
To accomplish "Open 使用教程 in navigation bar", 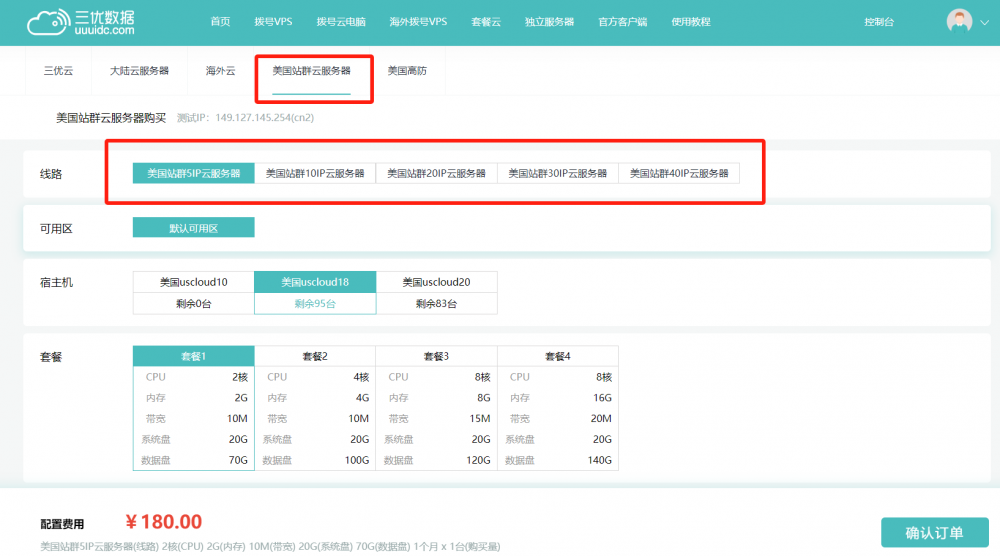I will coord(691,22).
